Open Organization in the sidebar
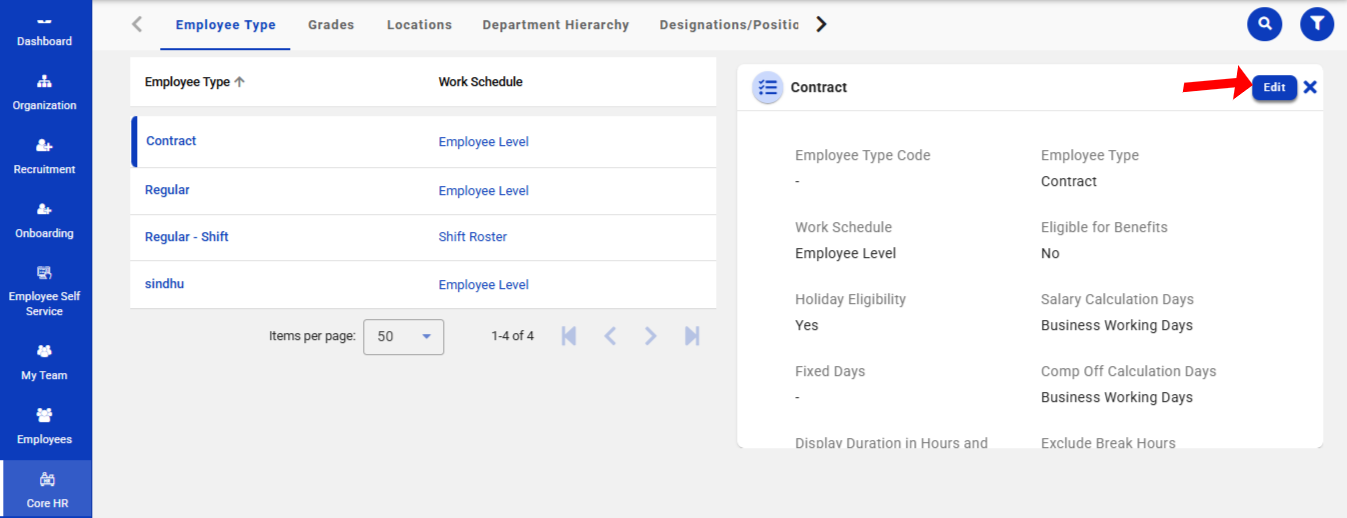The image size is (1347, 518). coord(45,92)
